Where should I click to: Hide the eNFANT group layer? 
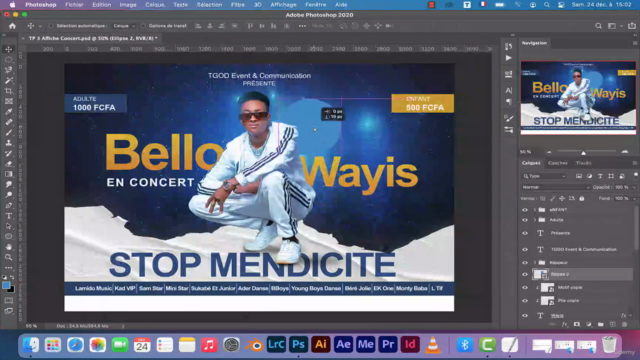525,210
